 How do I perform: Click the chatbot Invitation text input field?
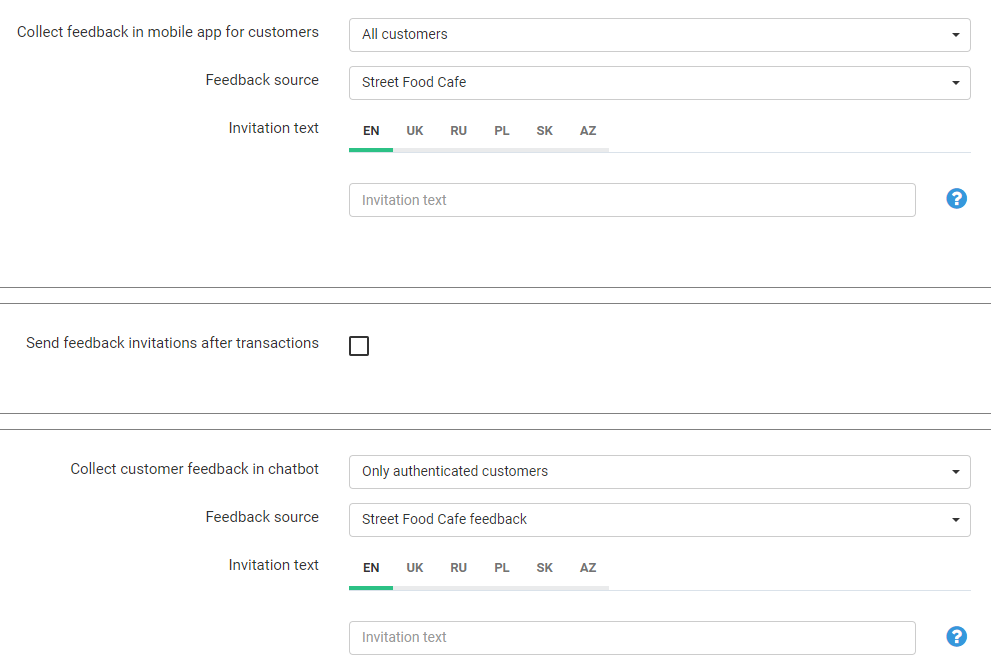(632, 637)
